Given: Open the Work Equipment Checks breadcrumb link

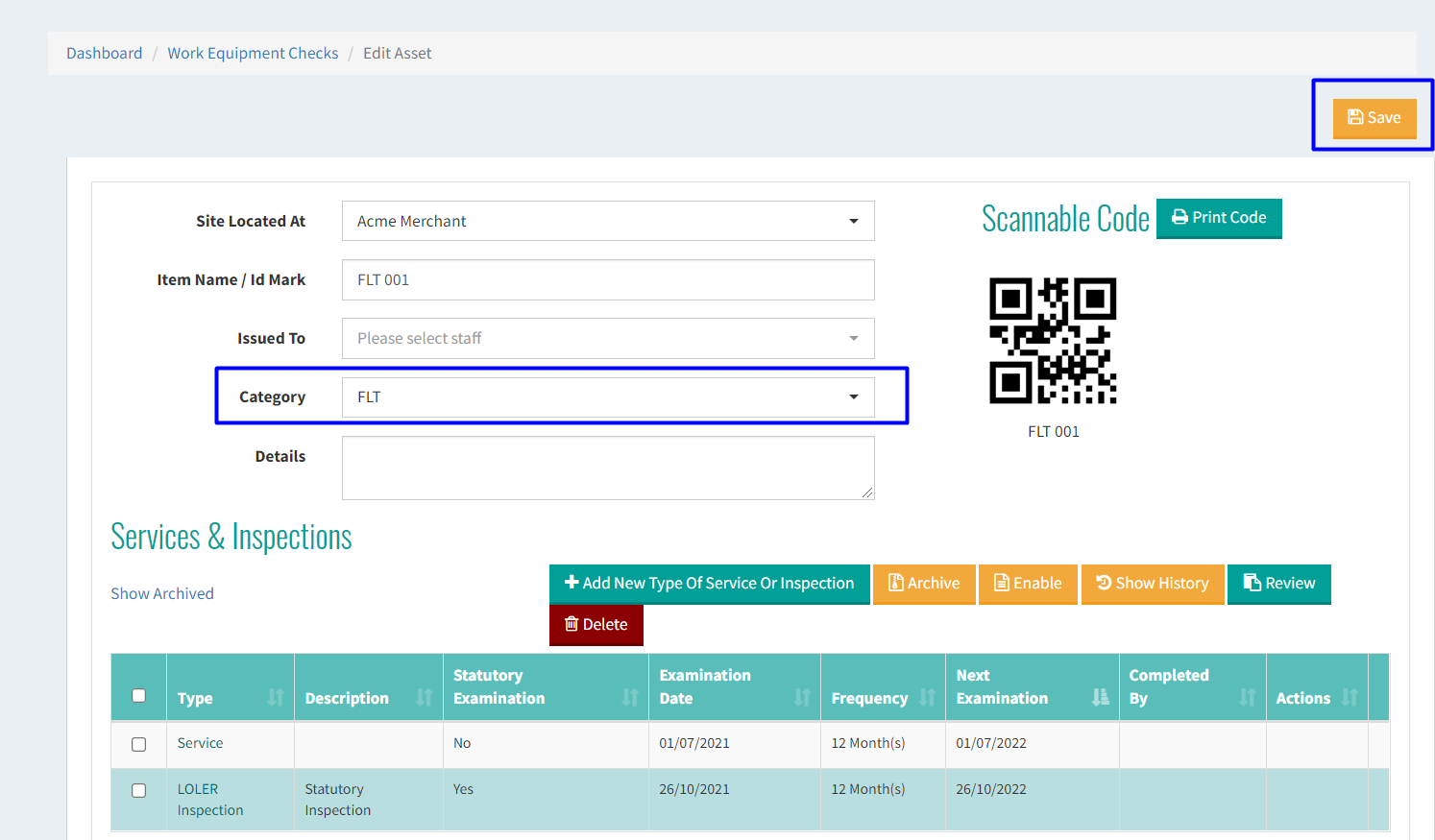Looking at the screenshot, I should (x=253, y=54).
